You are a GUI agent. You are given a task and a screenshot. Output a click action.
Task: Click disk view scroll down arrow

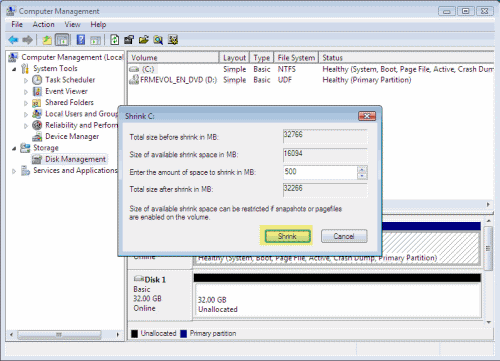pos(489,322)
